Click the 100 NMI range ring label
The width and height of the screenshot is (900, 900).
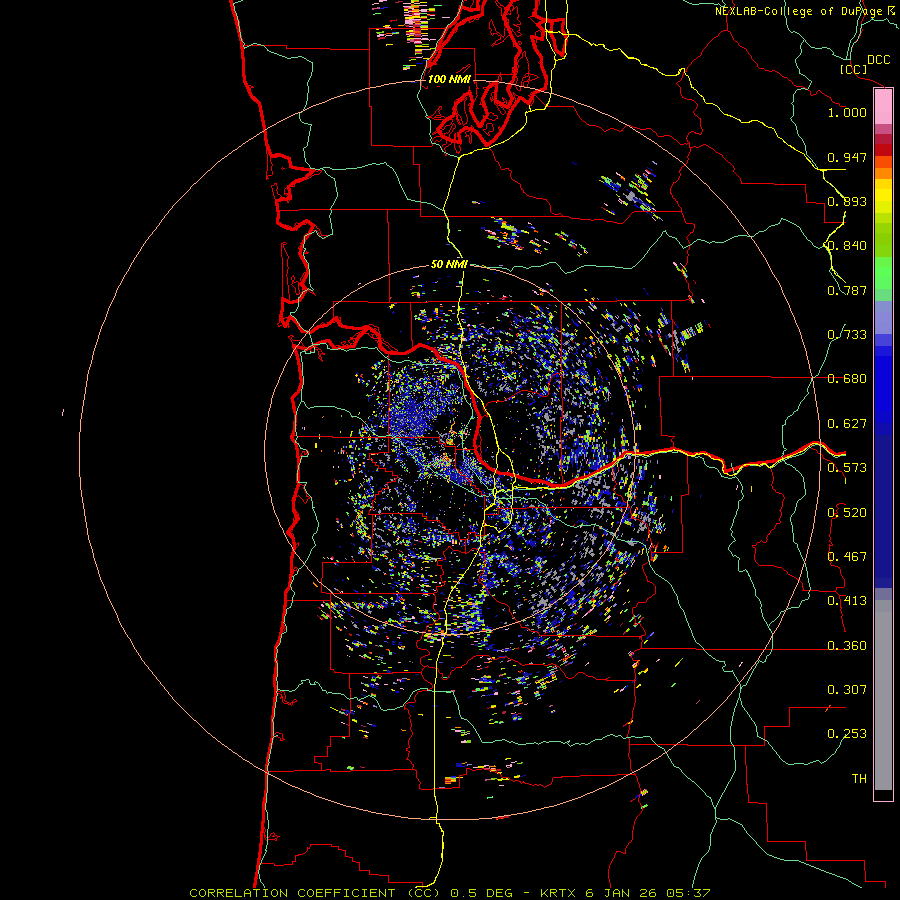tap(449, 79)
